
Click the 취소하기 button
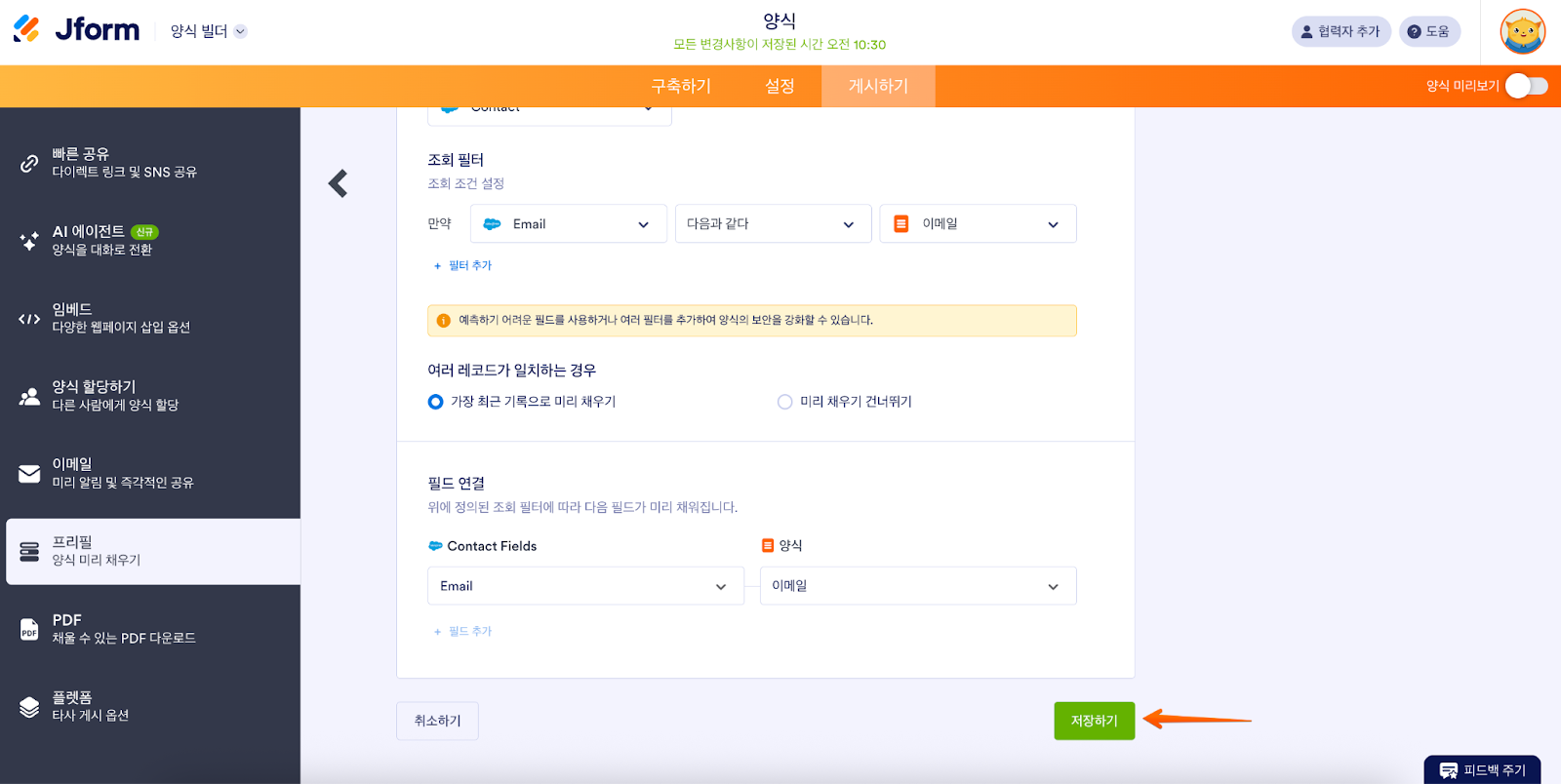437,721
